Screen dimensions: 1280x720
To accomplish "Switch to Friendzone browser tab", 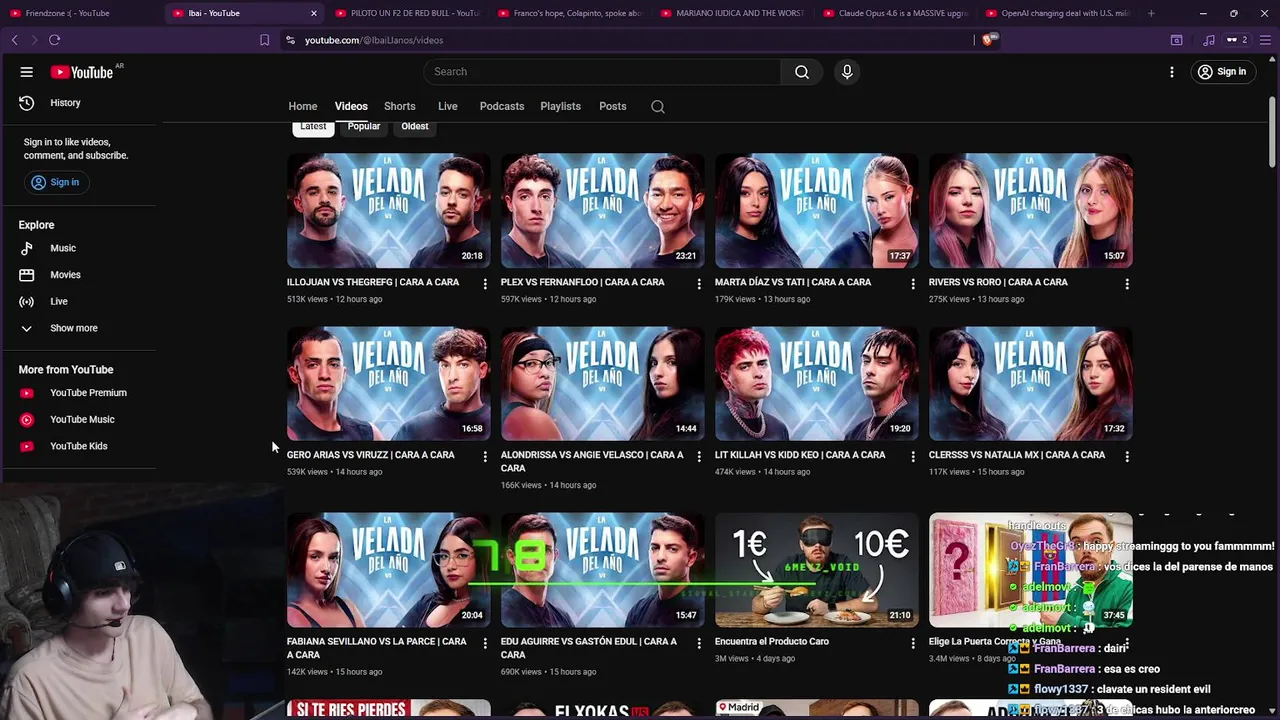I will point(80,13).
